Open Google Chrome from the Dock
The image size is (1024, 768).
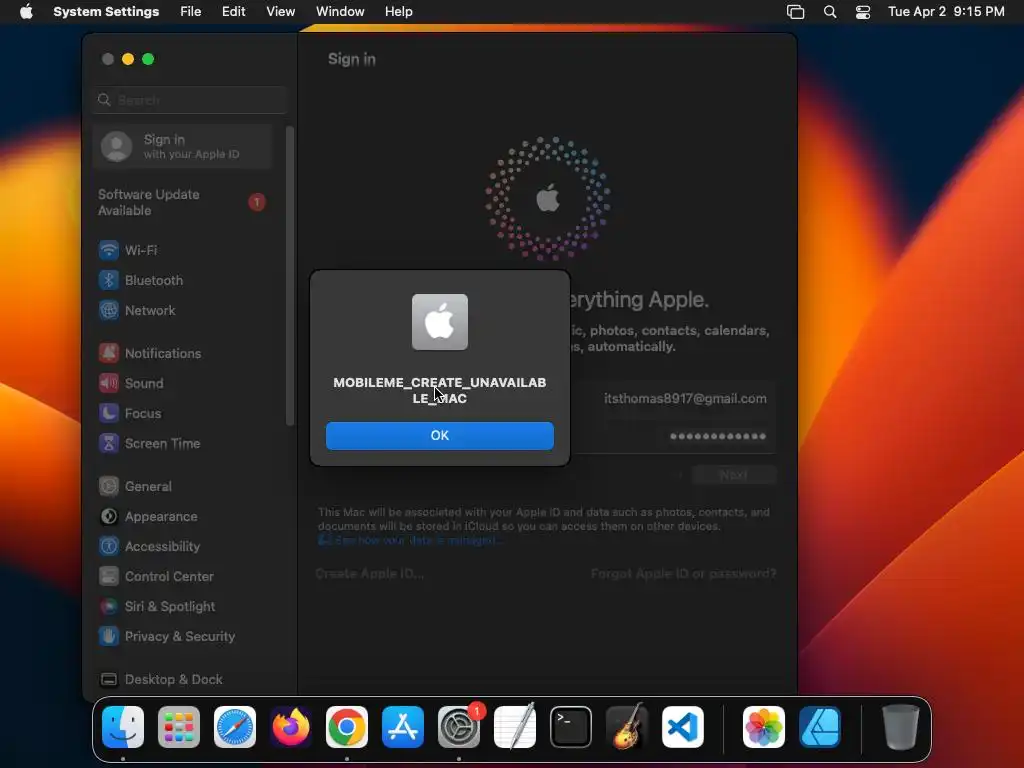pos(347,727)
